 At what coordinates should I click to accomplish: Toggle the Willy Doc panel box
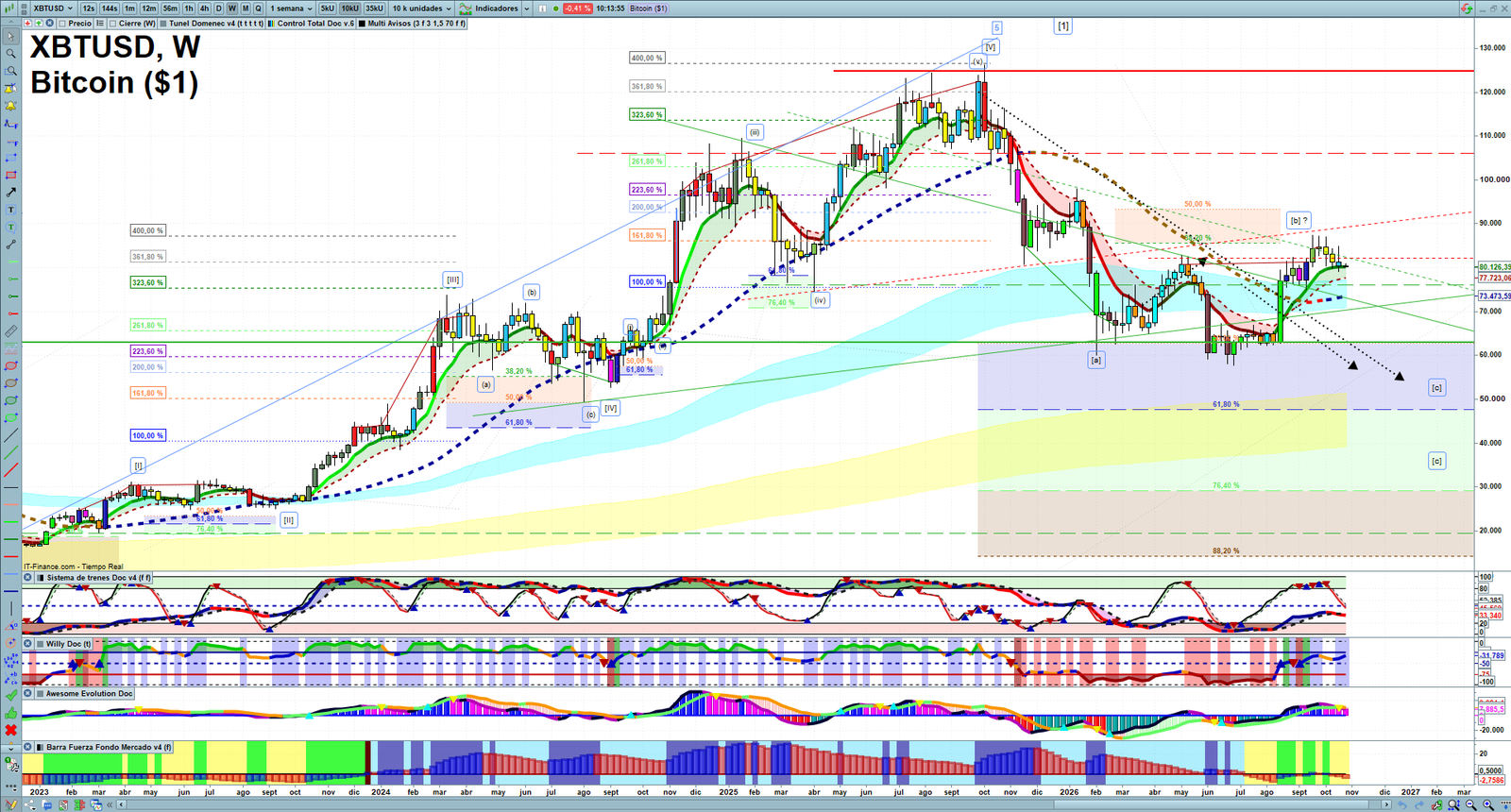pyautogui.click(x=40, y=644)
